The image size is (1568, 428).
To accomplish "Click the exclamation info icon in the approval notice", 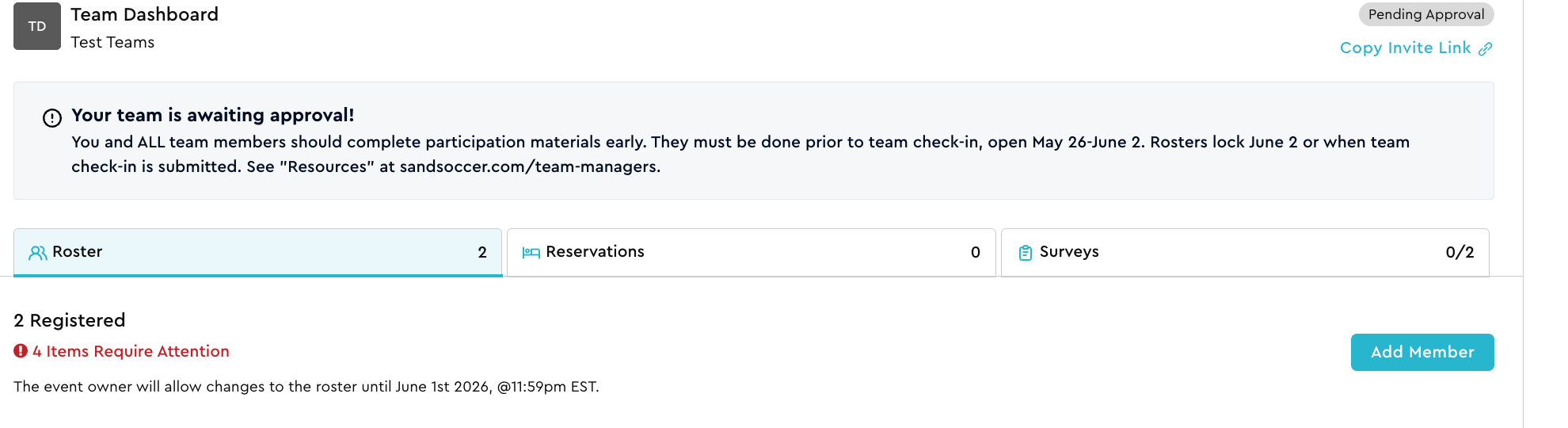I will (52, 118).
